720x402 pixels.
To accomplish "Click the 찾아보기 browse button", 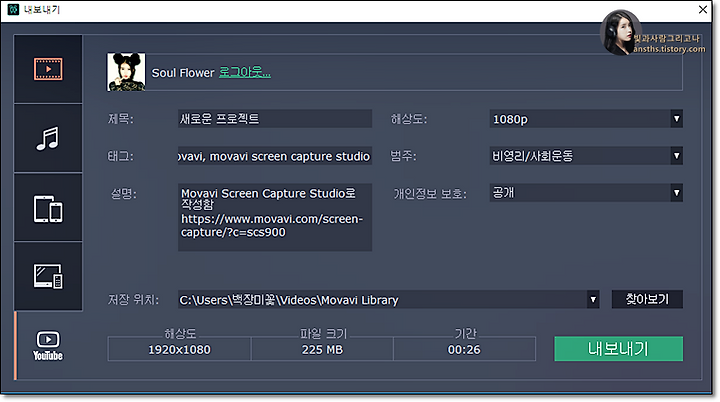I will click(647, 299).
